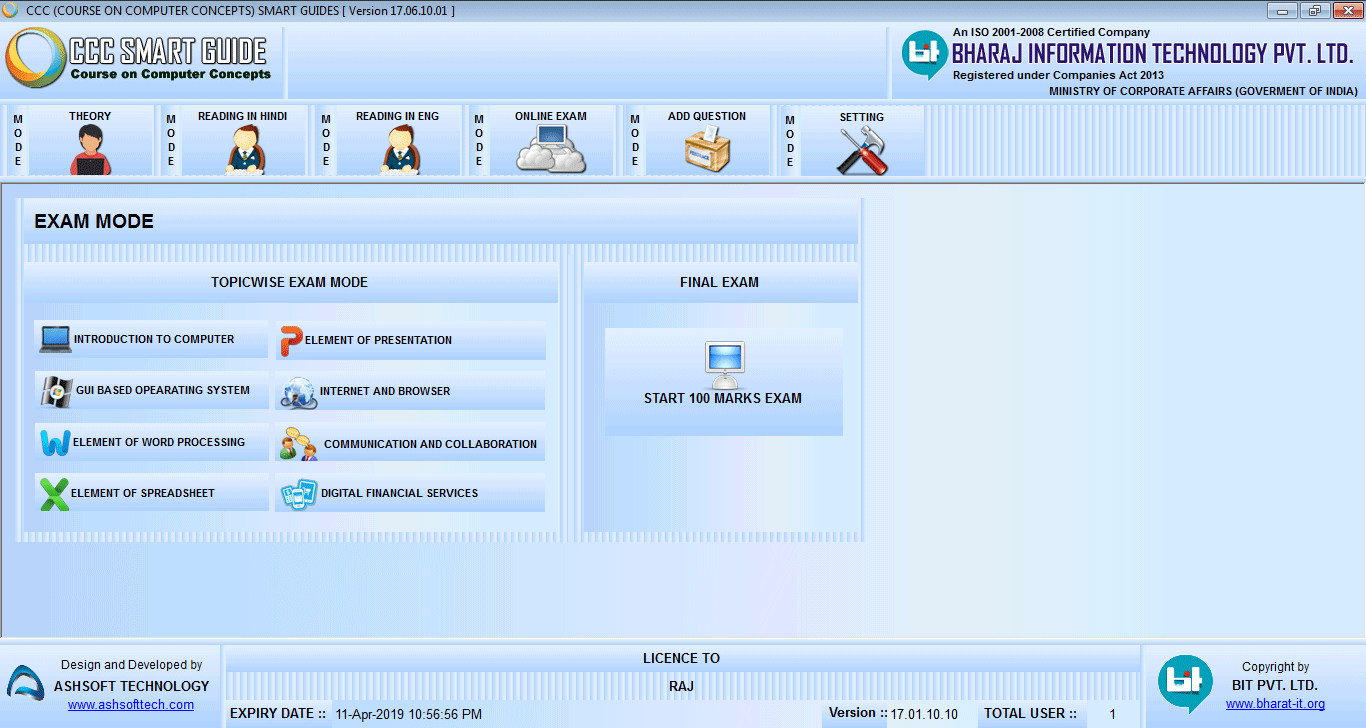The width and height of the screenshot is (1366, 728).
Task: Click the TOTAL USER :: label
Action: tap(1030, 714)
